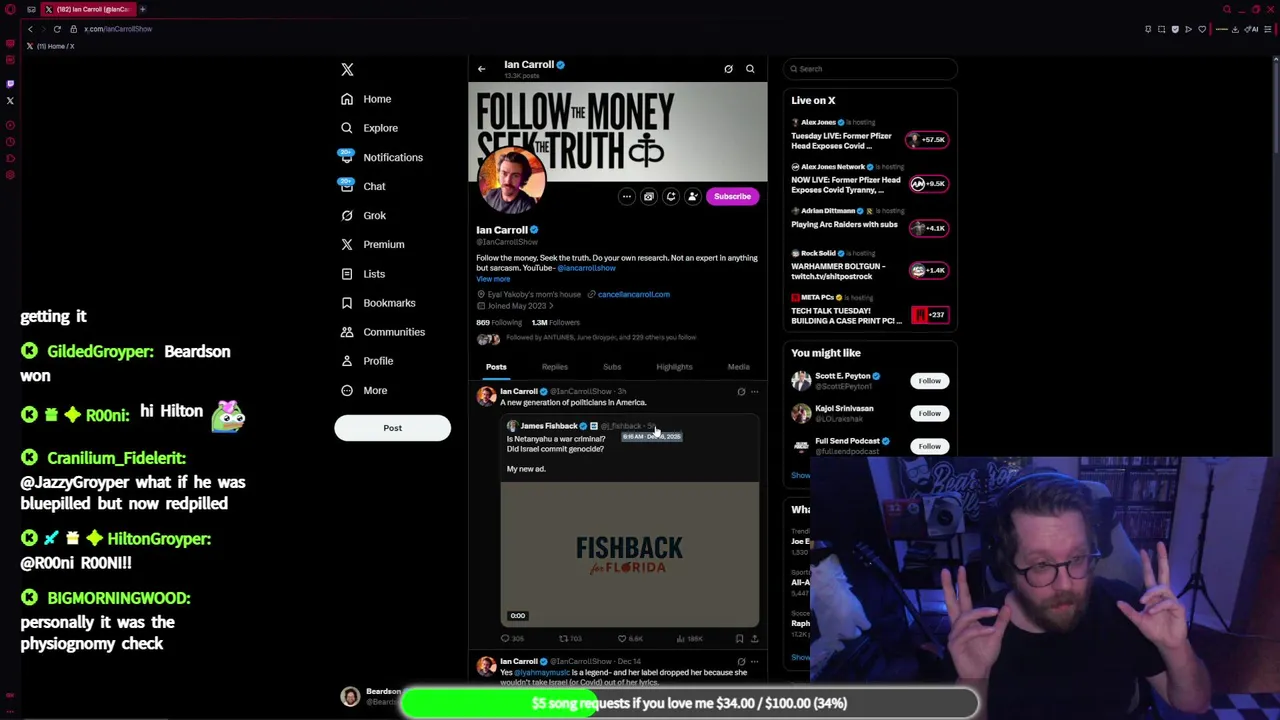Open the cancelIancarroll.com link
The width and height of the screenshot is (1280, 720).
633,294
